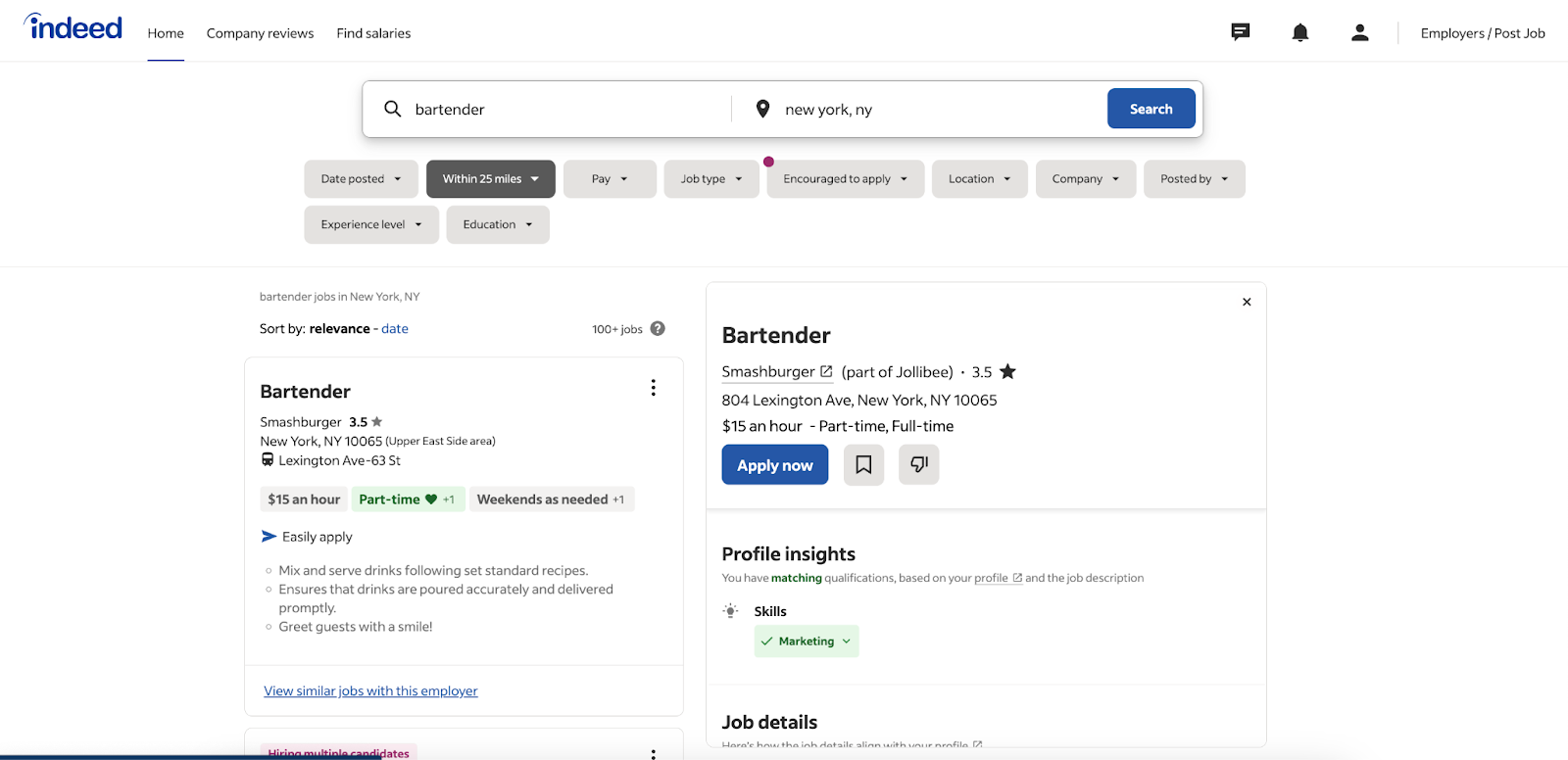Viewport: 1568px width, 760px height.
Task: Click the magnifier icon in search bar
Action: (x=392, y=109)
